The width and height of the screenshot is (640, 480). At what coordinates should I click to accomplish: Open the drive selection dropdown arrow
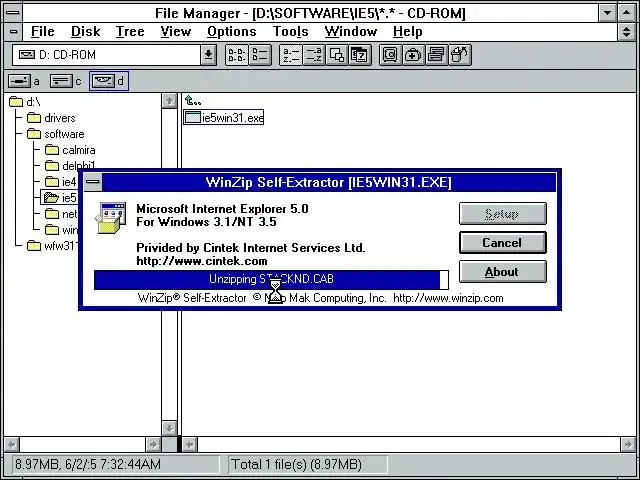pyautogui.click(x=208, y=55)
